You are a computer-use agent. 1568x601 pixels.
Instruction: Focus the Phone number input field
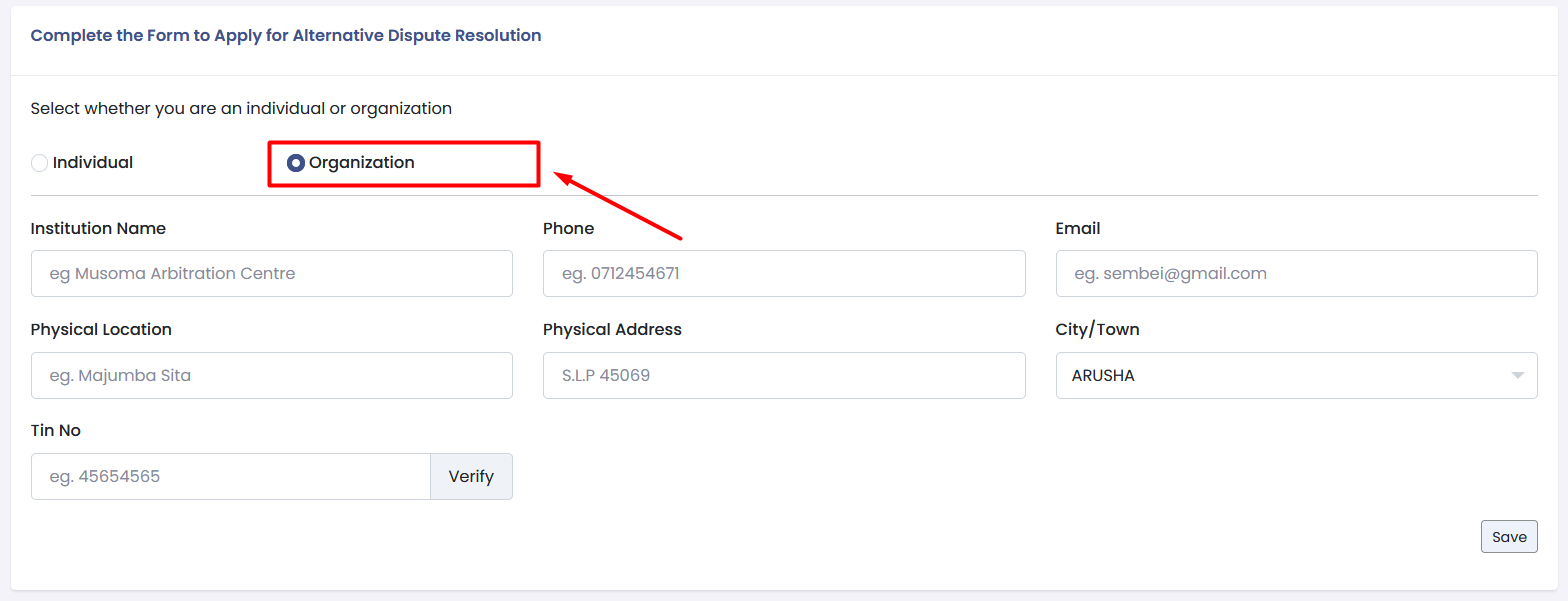[783, 273]
